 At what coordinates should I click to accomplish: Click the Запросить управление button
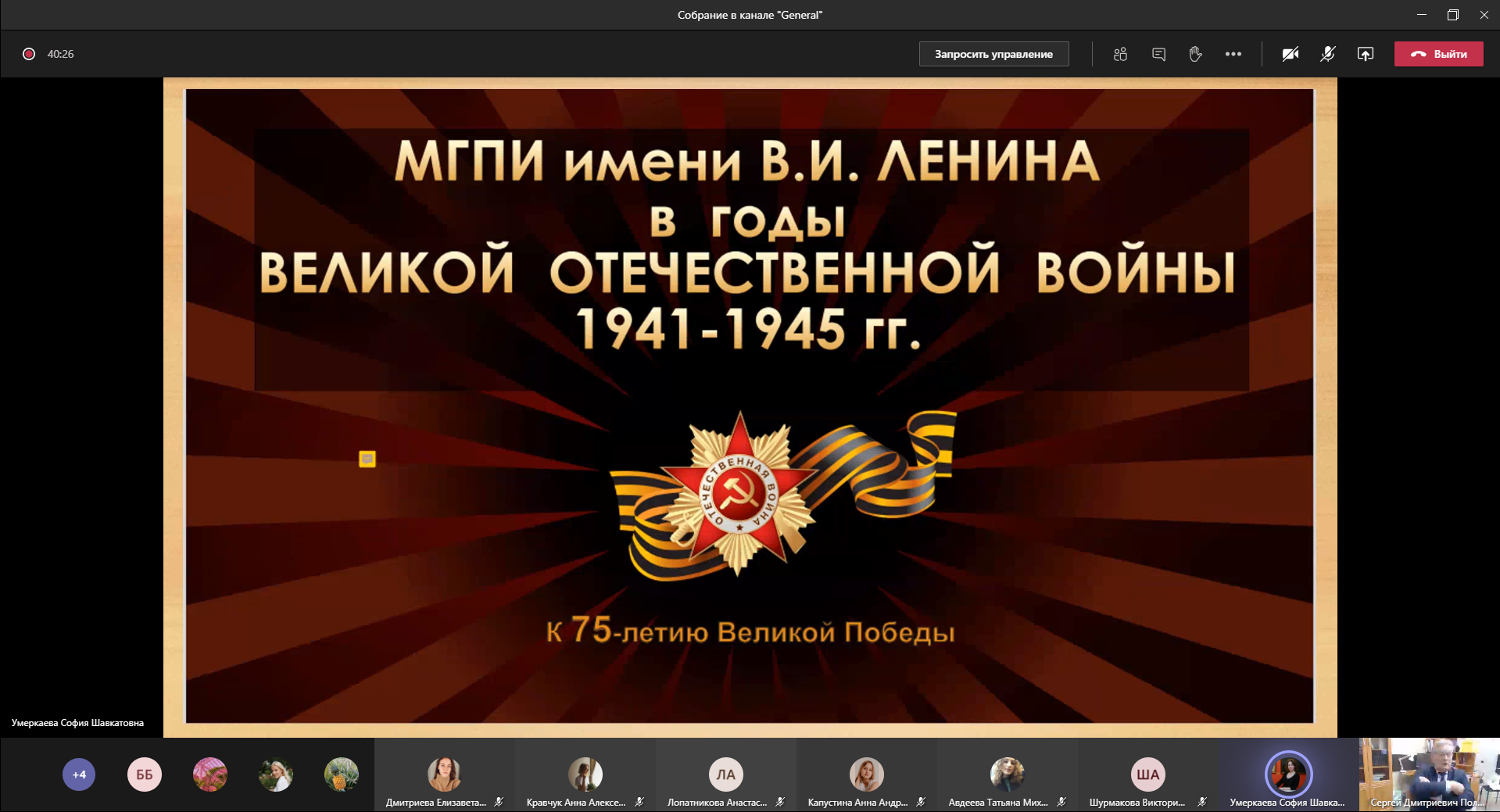coord(993,54)
